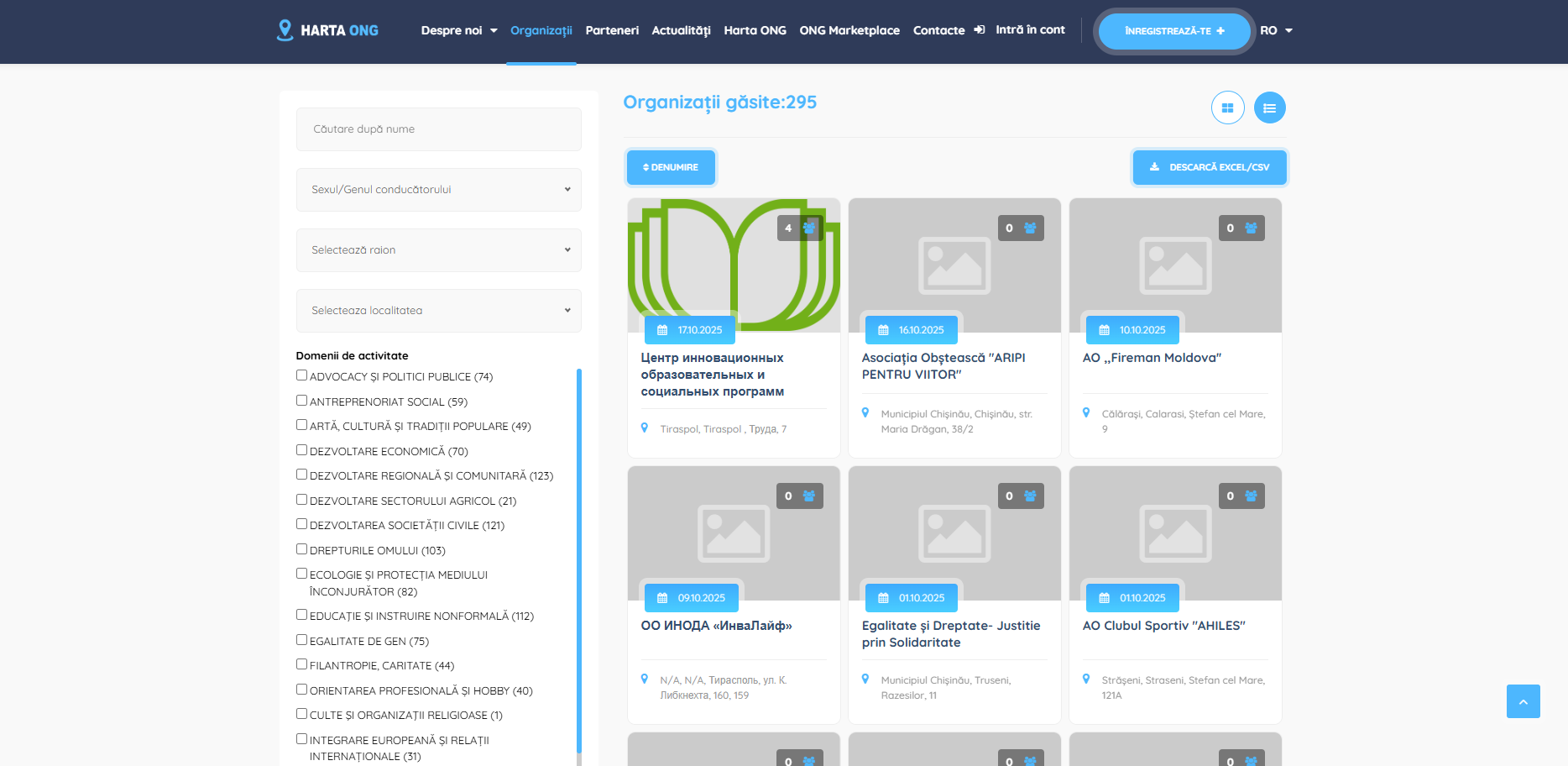Open the Sexul/Genul conducătorului dropdown
This screenshot has width=1568, height=766.
(x=438, y=190)
